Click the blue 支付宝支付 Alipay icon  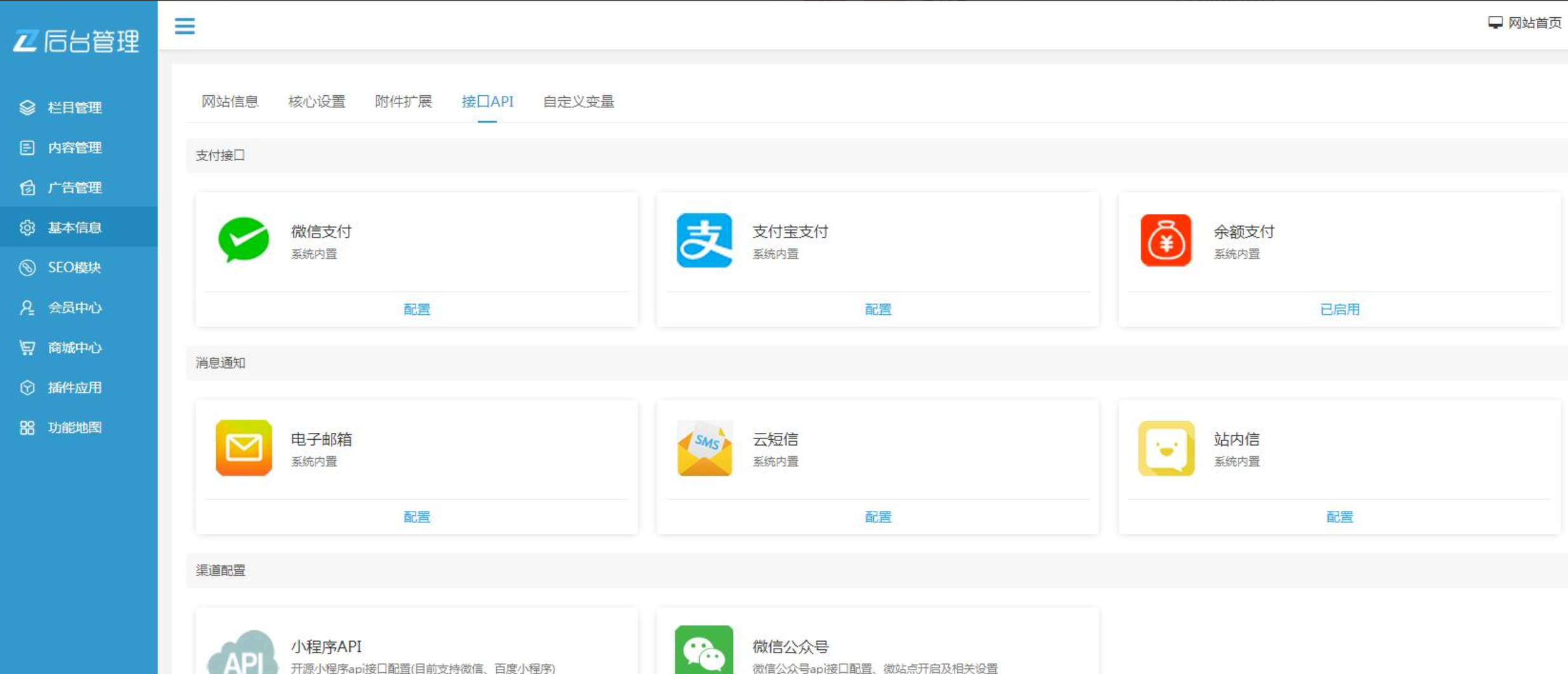(x=704, y=240)
